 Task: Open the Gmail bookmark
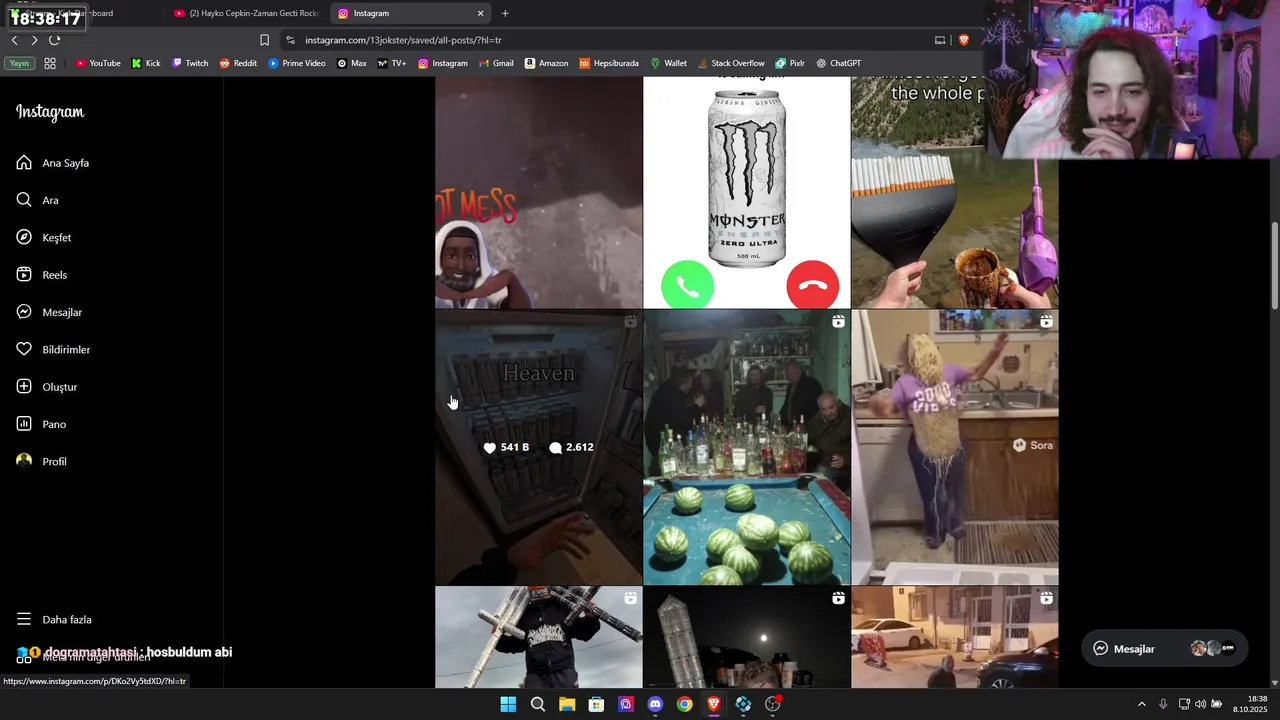pos(496,63)
